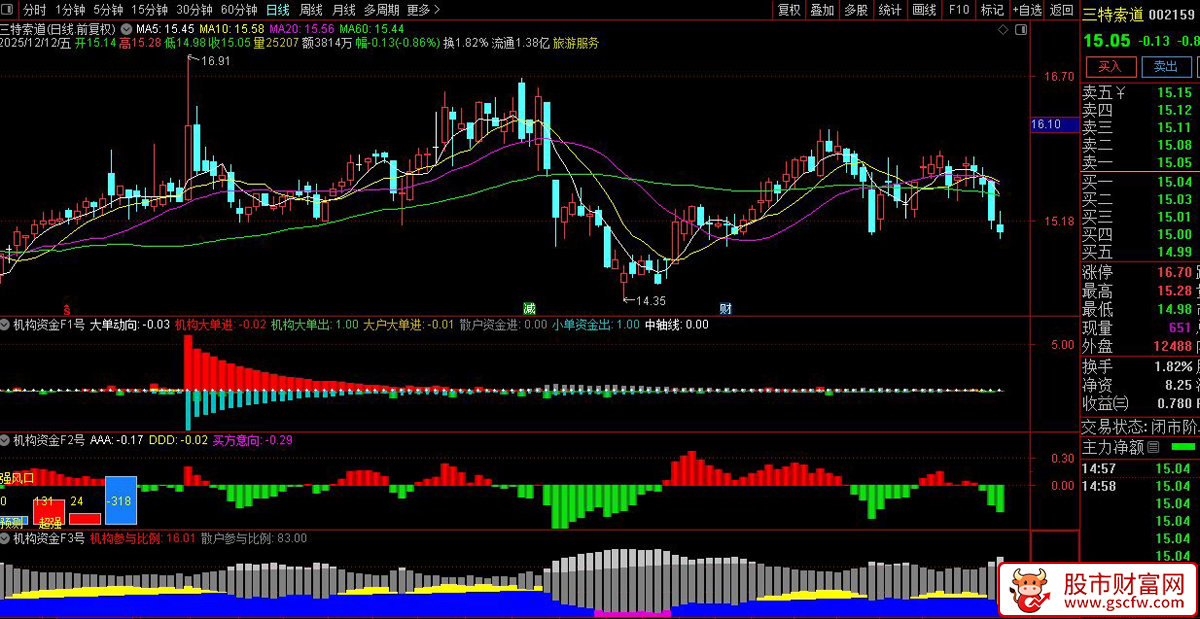Click the 14:57 trade tick row
The image size is (1200, 619).
click(x=1140, y=468)
